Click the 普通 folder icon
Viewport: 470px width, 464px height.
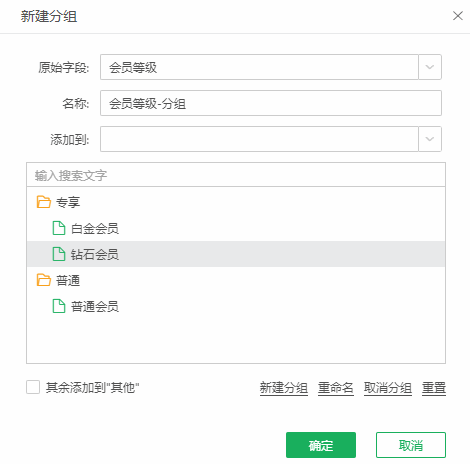tap(43, 280)
